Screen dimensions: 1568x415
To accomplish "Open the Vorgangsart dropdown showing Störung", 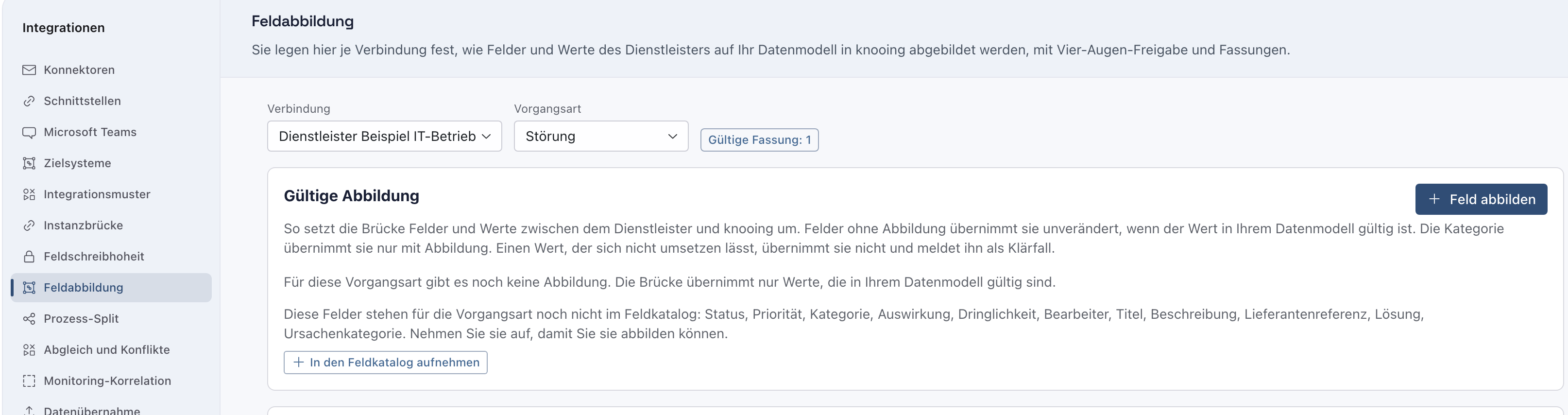I will click(x=601, y=136).
